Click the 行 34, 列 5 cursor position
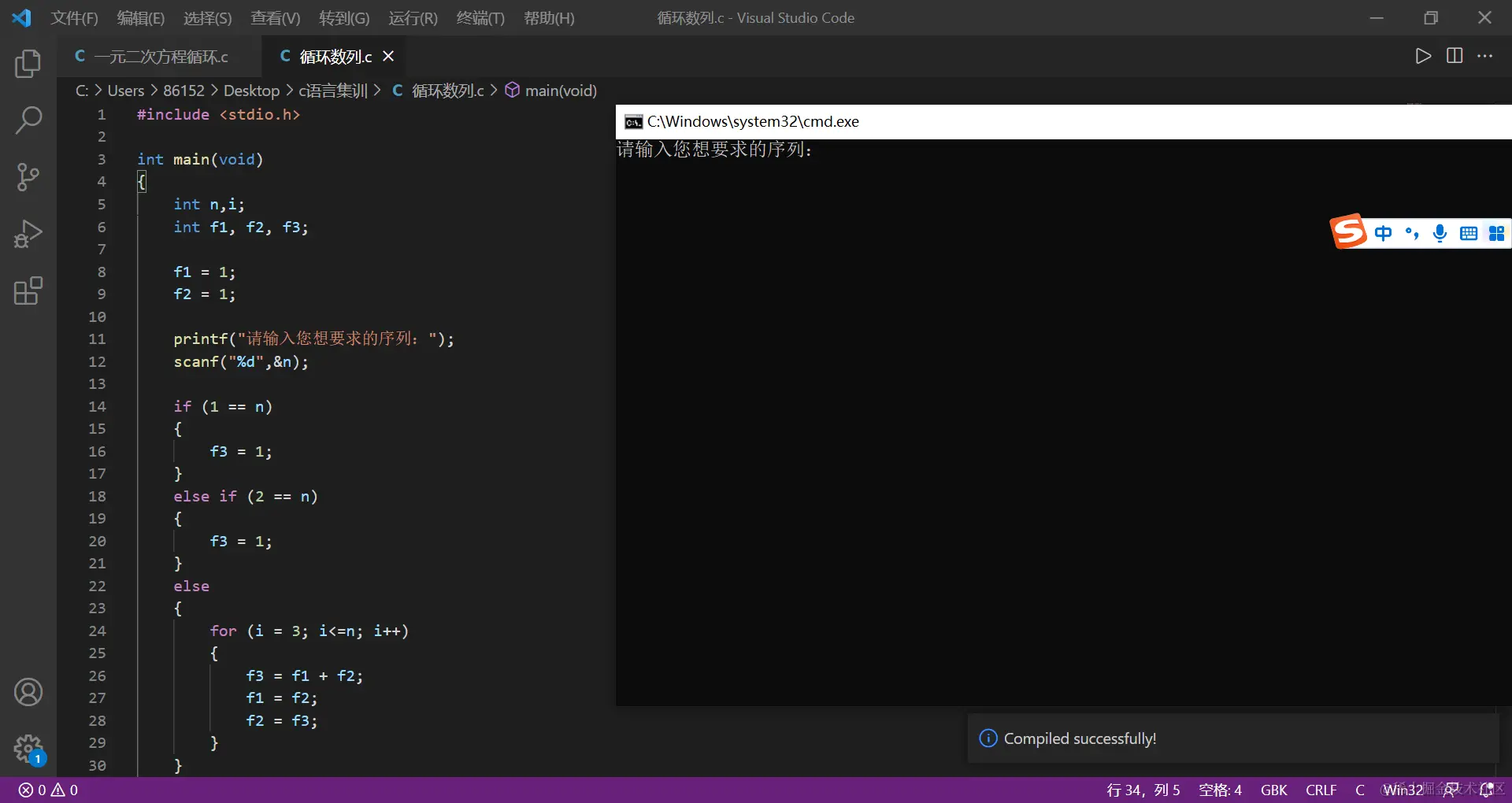This screenshot has width=1512, height=803. tap(1143, 790)
